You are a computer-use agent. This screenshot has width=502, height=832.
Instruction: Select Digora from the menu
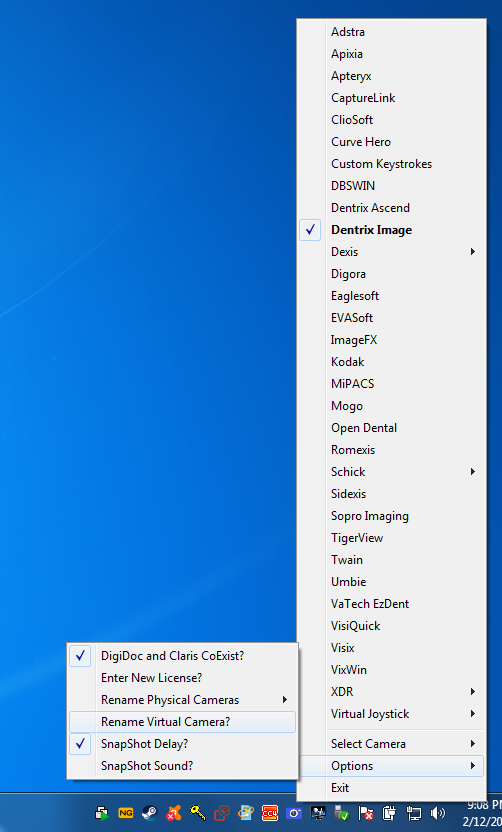[x=392, y=274]
